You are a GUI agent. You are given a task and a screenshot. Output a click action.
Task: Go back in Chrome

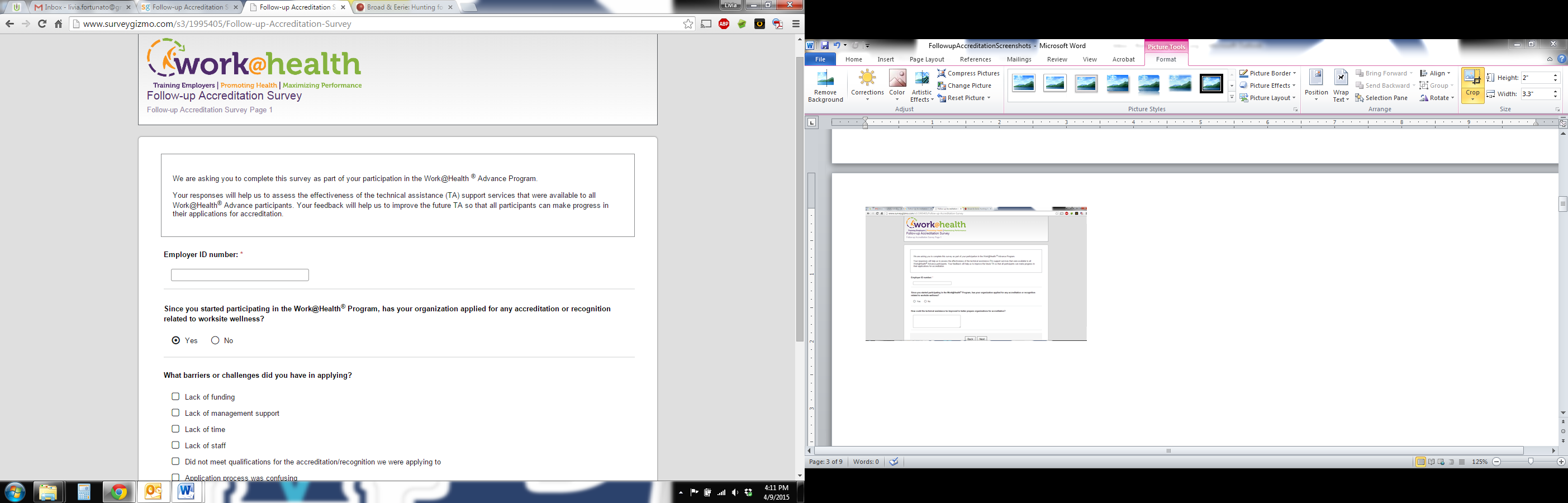pyautogui.click(x=9, y=23)
